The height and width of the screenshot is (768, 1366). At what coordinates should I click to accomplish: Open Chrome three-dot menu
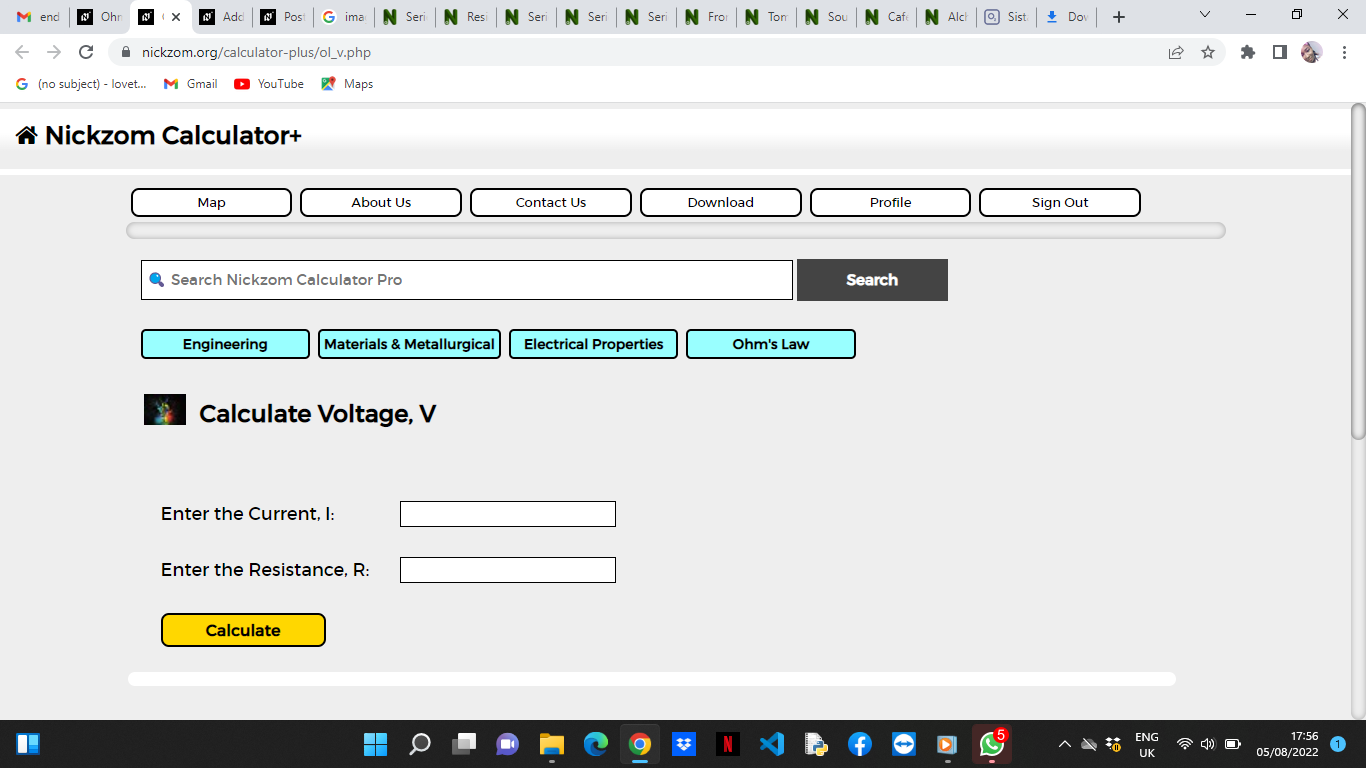point(1344,52)
